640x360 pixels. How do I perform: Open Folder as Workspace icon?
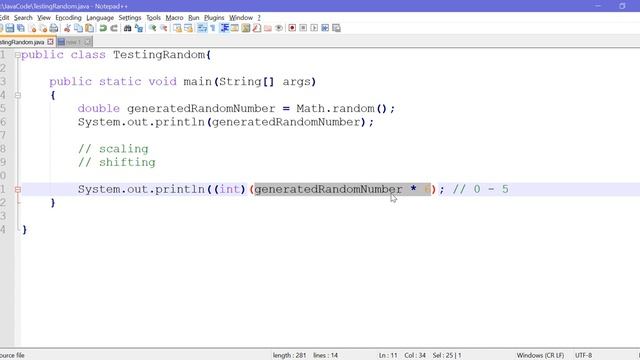coord(268,28)
